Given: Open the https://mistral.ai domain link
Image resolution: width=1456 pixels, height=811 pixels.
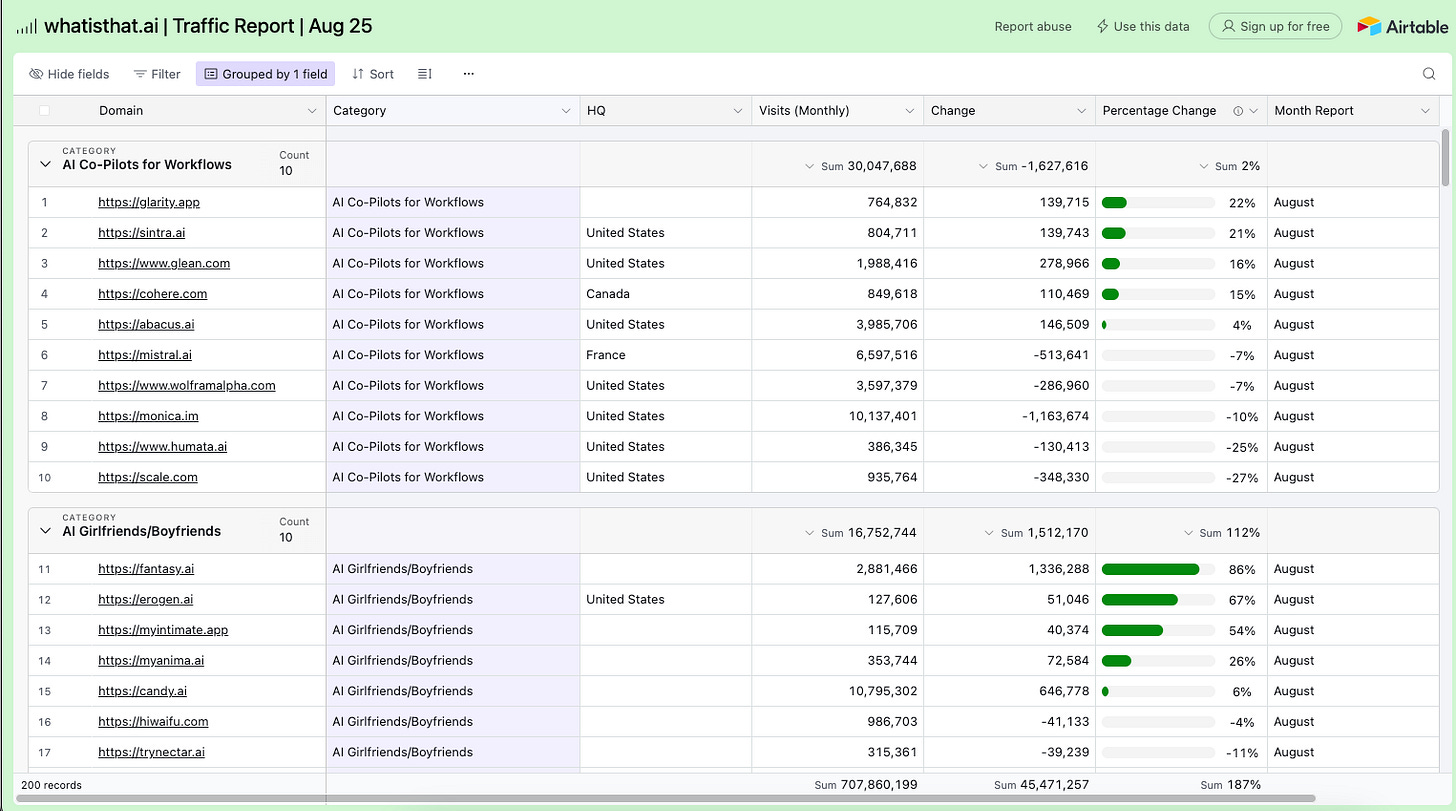Looking at the screenshot, I should click(x=145, y=355).
